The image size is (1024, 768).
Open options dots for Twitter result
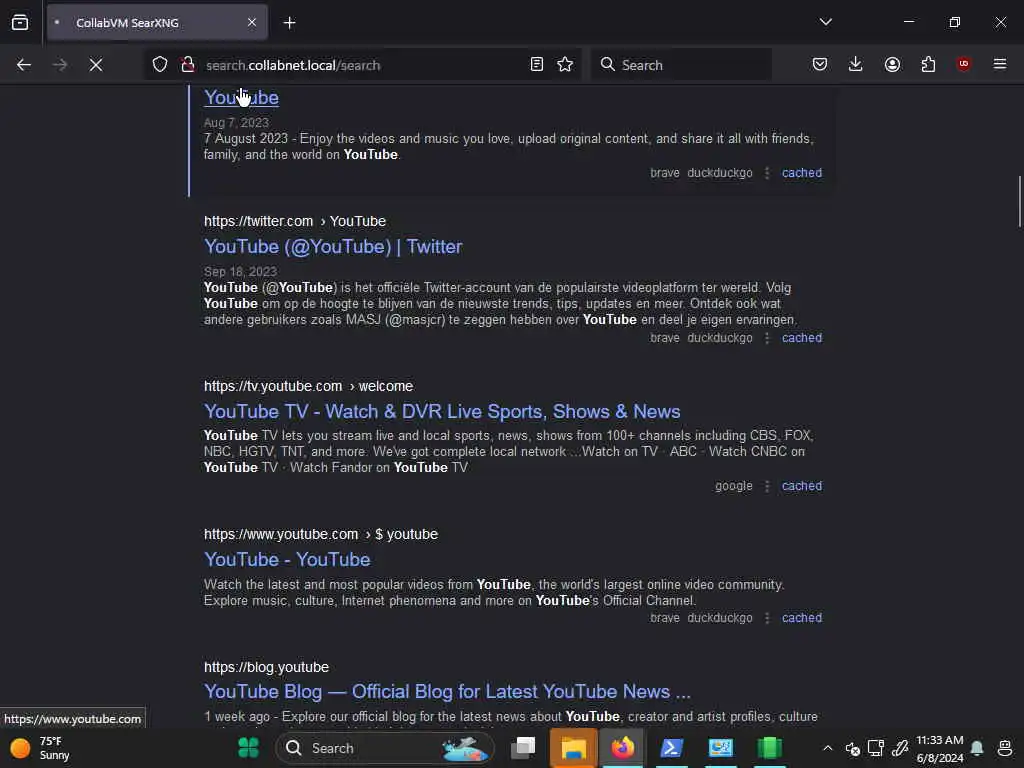[x=767, y=338]
